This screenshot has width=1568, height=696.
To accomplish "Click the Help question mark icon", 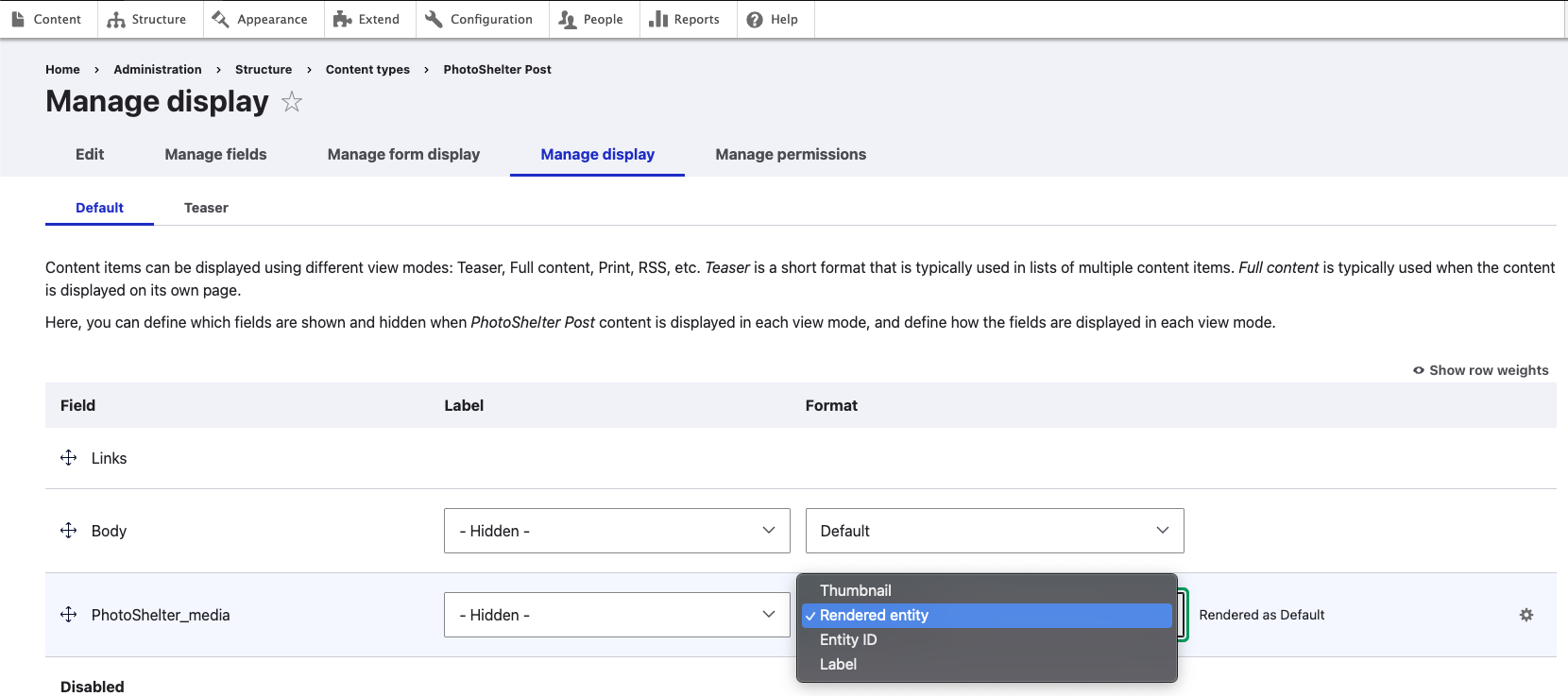I will 755,19.
